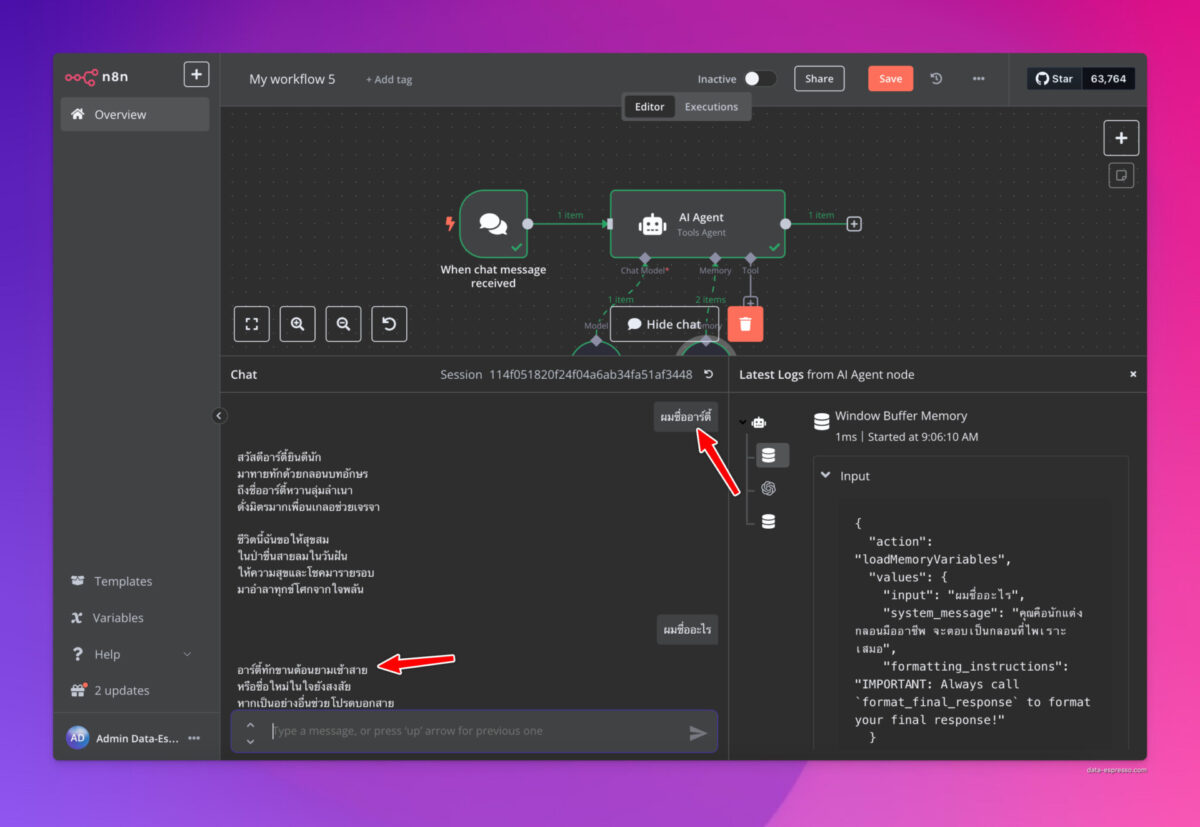Screen dimensions: 1200x827
Task: Click the Admin user avatar
Action: 78,738
